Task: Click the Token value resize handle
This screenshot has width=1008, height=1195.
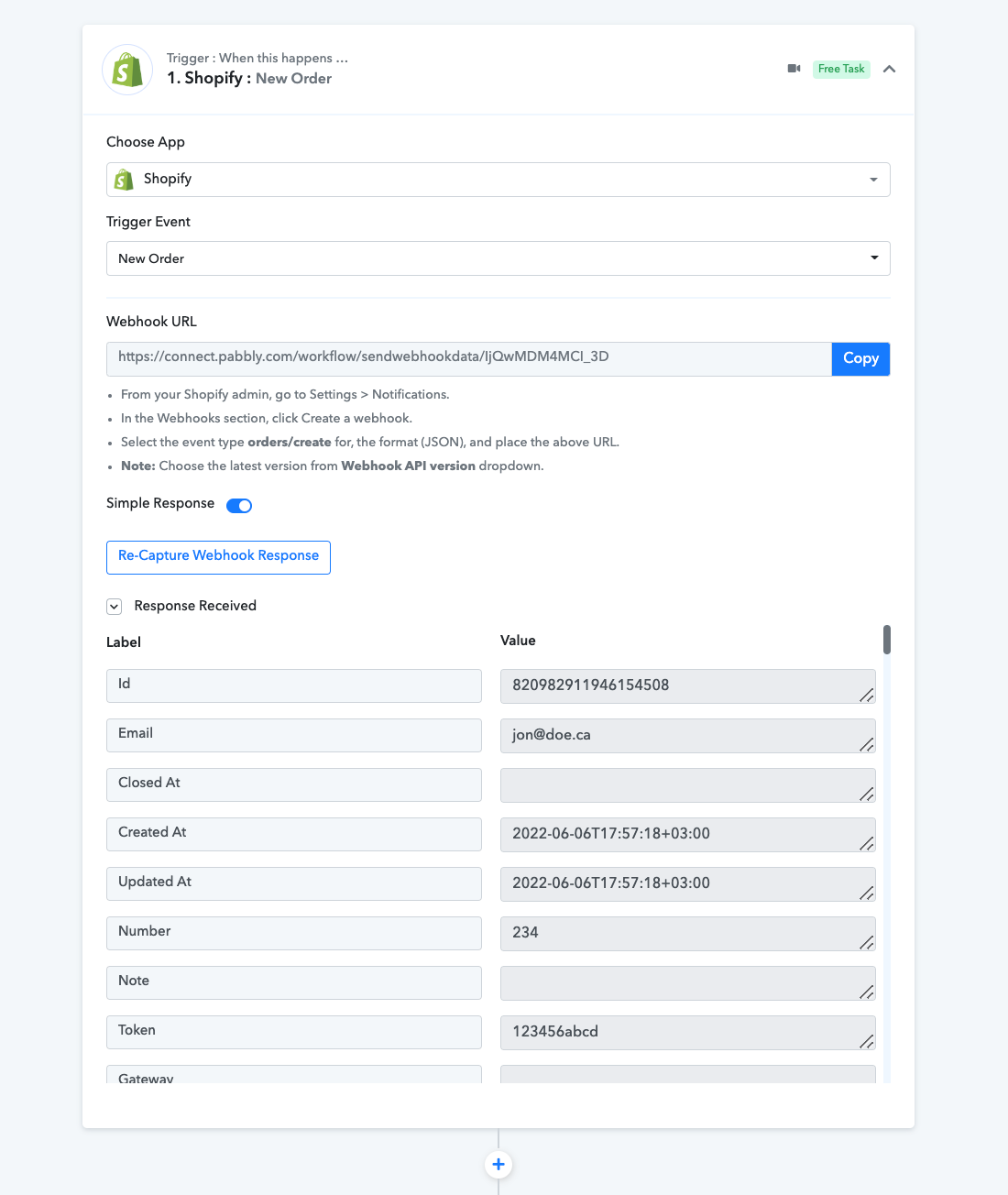Action: 867,1042
